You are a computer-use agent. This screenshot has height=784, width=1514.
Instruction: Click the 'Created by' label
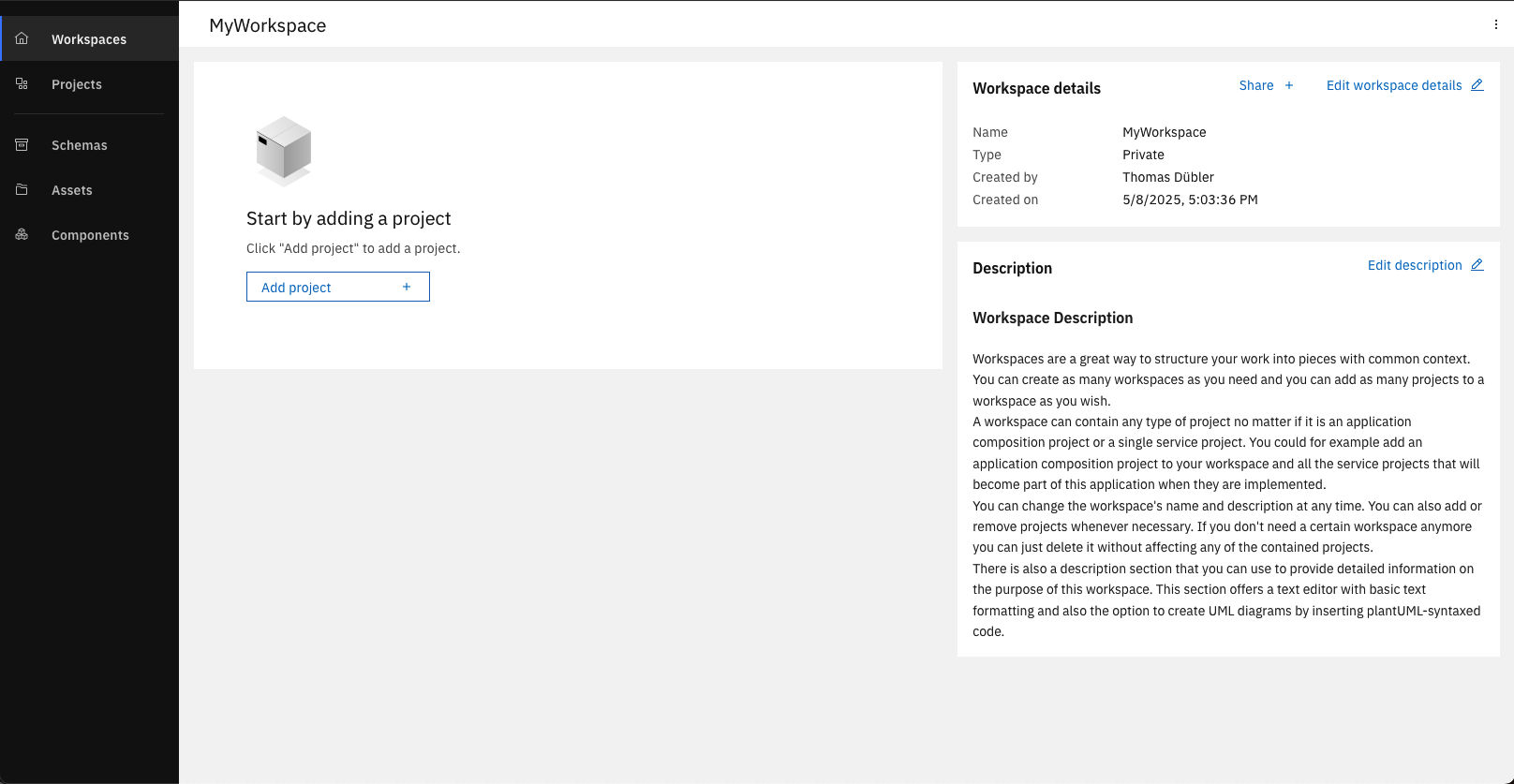point(1005,177)
